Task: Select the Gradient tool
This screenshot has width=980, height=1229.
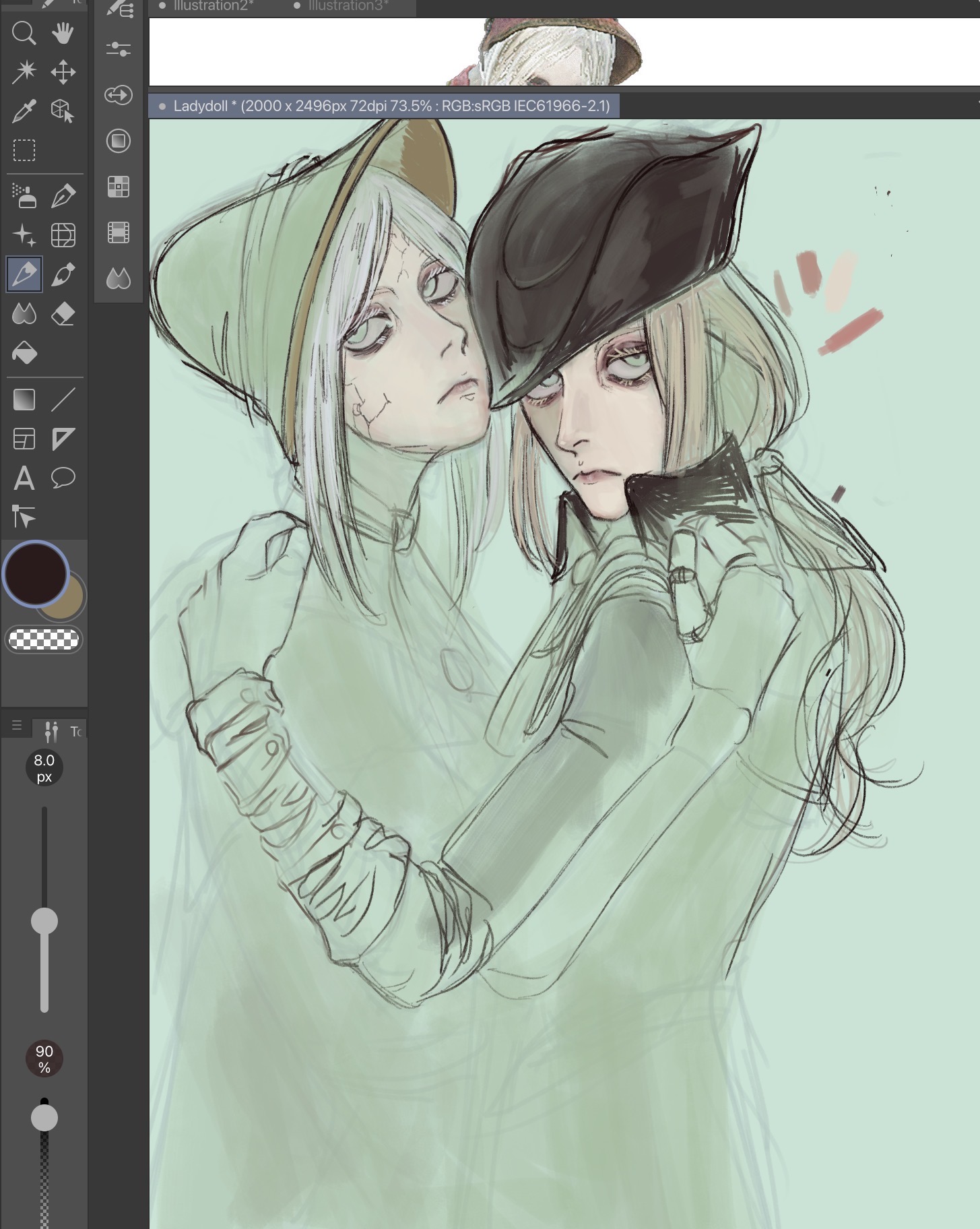Action: (x=24, y=400)
